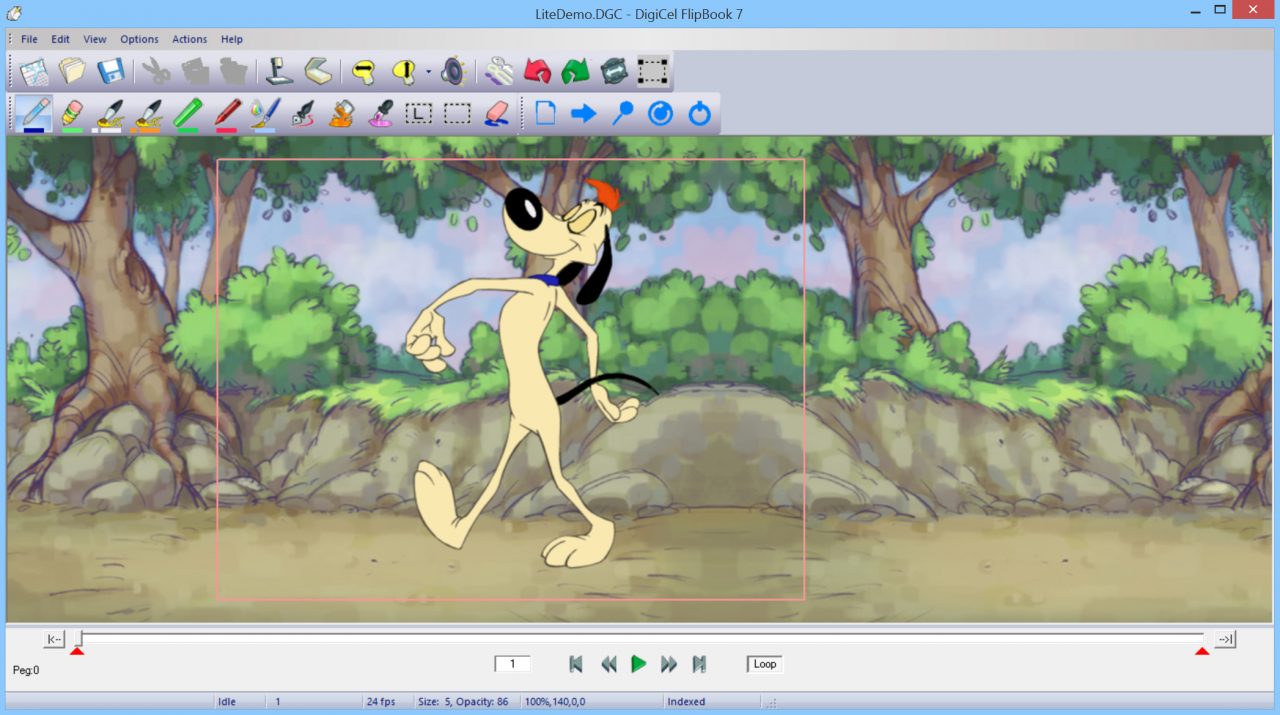The height and width of the screenshot is (715, 1280).
Task: Click the frame number input field
Action: point(512,664)
